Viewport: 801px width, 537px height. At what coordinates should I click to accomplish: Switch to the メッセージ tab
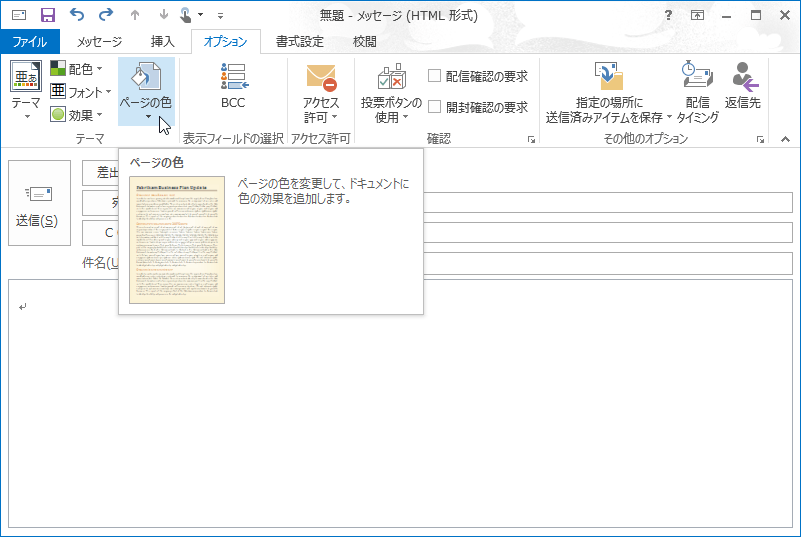[100, 41]
